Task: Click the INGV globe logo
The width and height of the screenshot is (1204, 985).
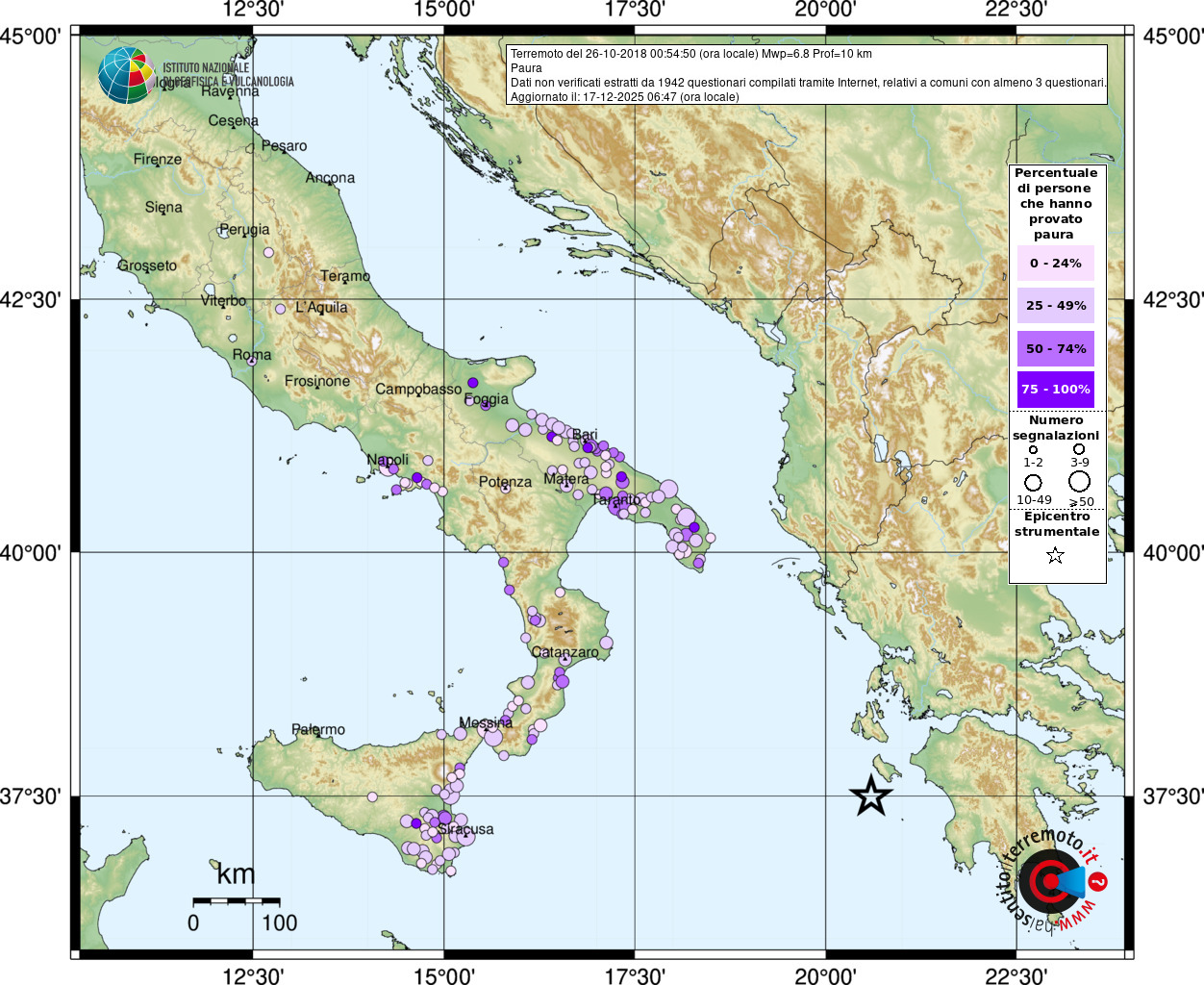Action: coord(127,75)
